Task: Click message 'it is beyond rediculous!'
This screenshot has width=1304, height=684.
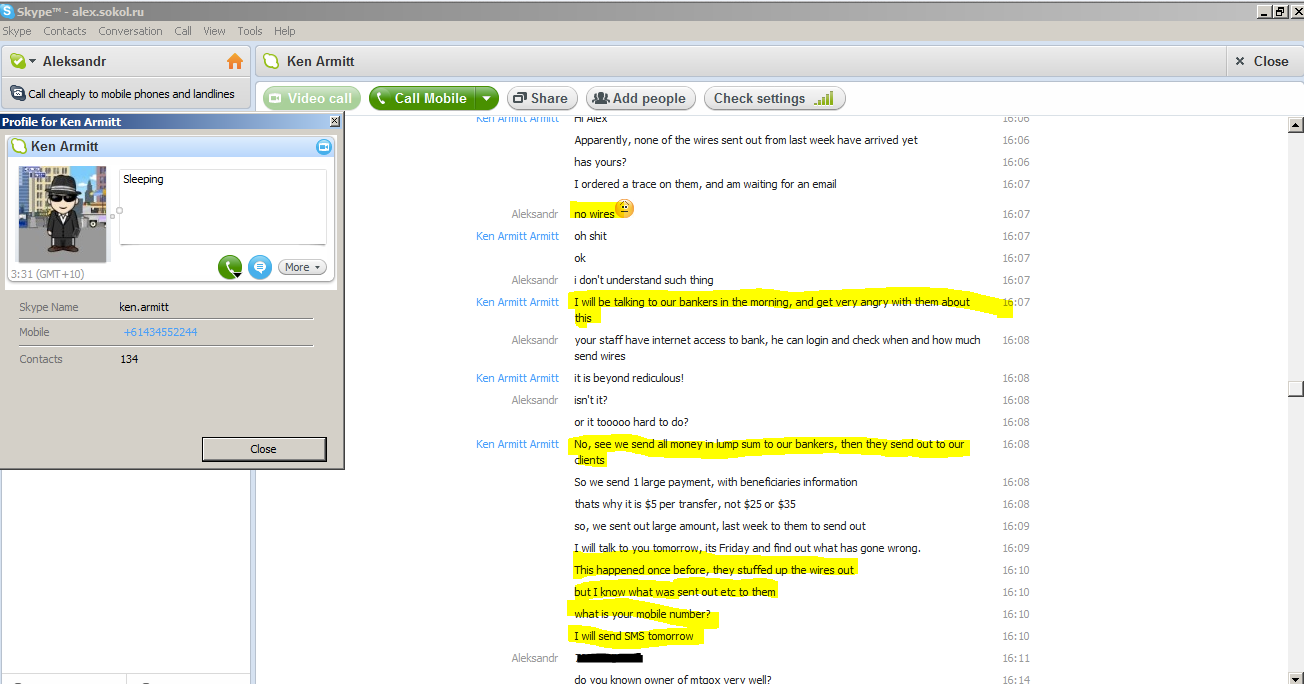Action: click(x=628, y=378)
